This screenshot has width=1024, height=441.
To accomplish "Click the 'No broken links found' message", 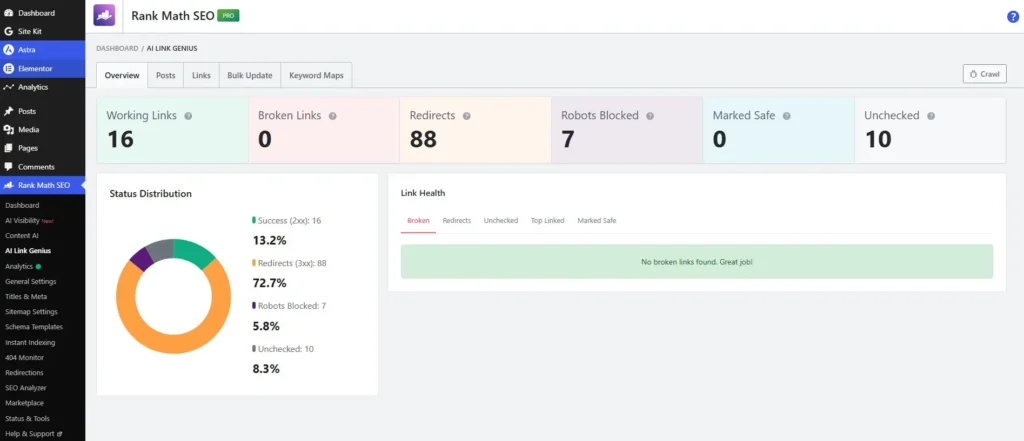I will (697, 262).
